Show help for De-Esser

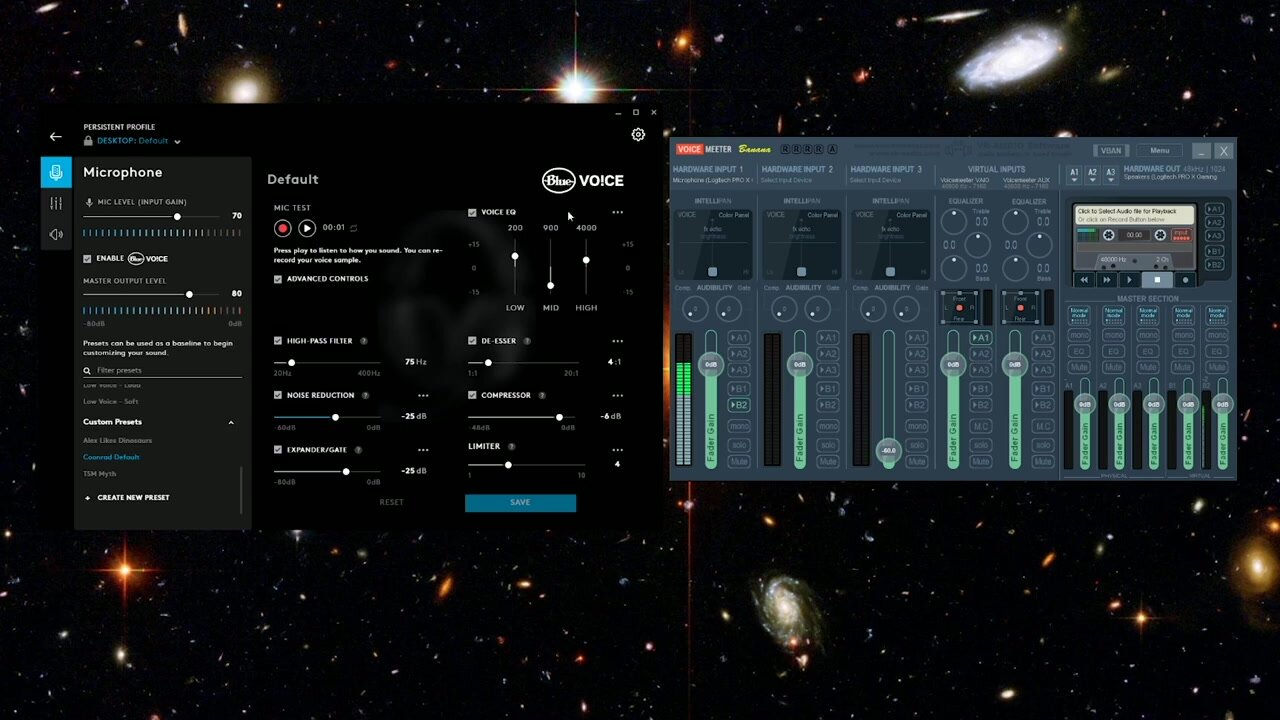[x=527, y=341]
